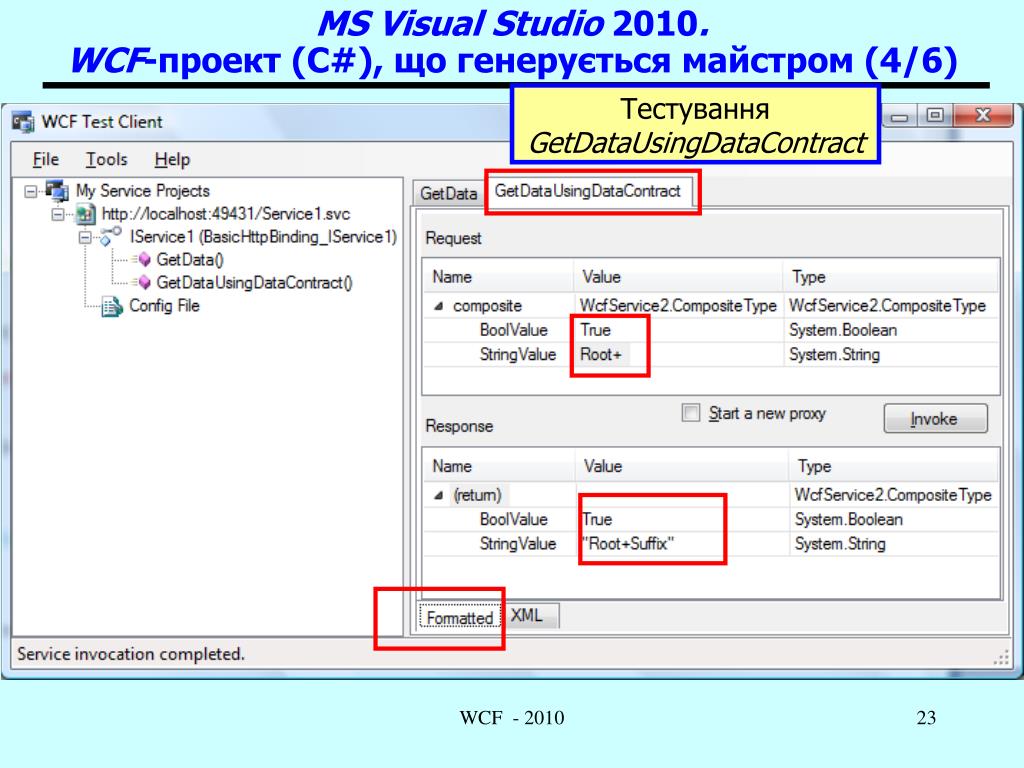This screenshot has height=768, width=1024.
Task: Click the Response grid Type column header
Action: point(893,466)
